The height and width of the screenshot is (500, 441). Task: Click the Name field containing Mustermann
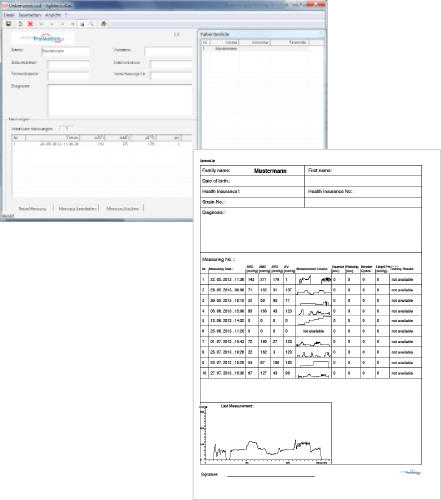point(65,51)
